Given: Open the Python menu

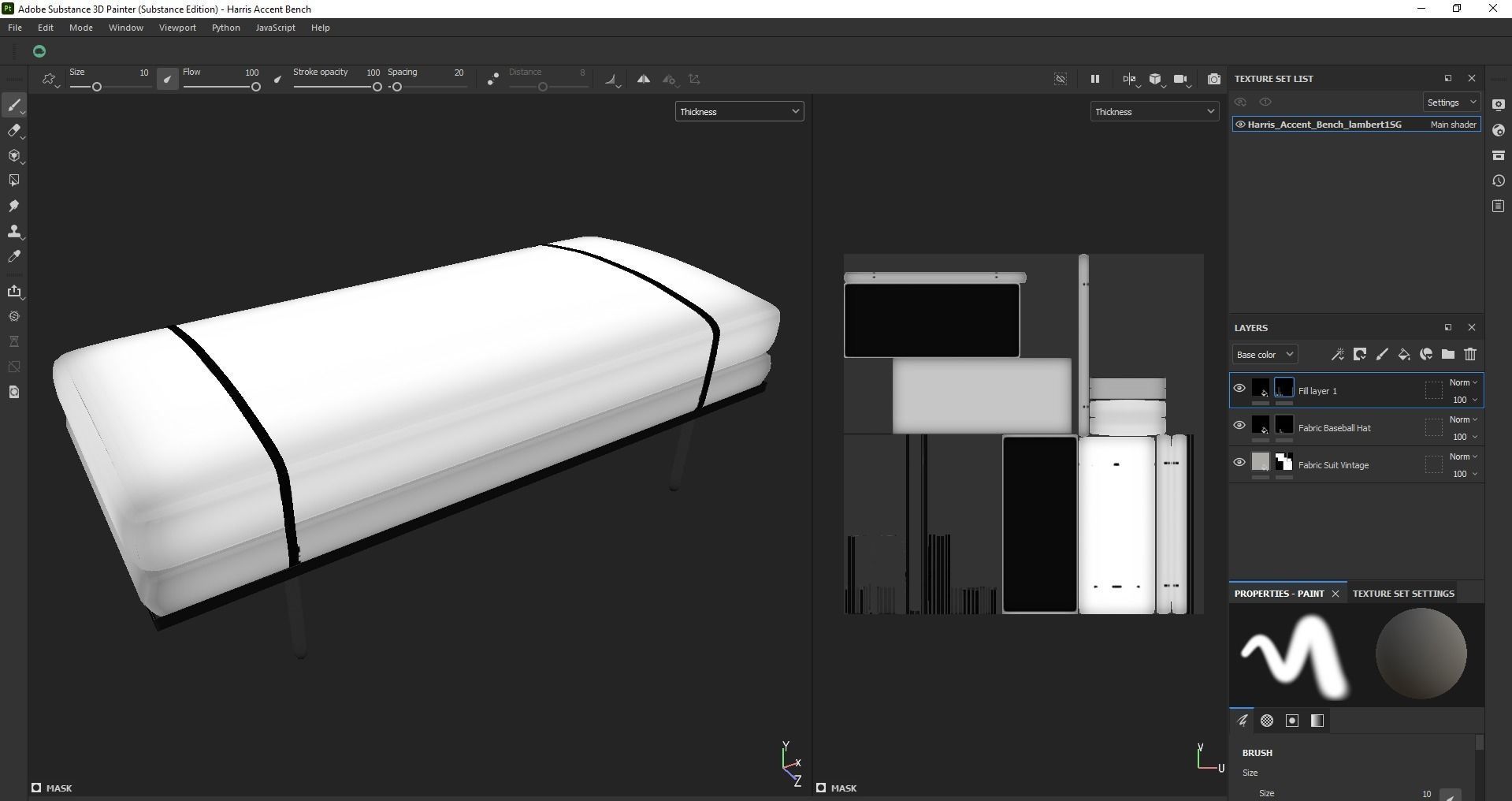Looking at the screenshot, I should [225, 28].
